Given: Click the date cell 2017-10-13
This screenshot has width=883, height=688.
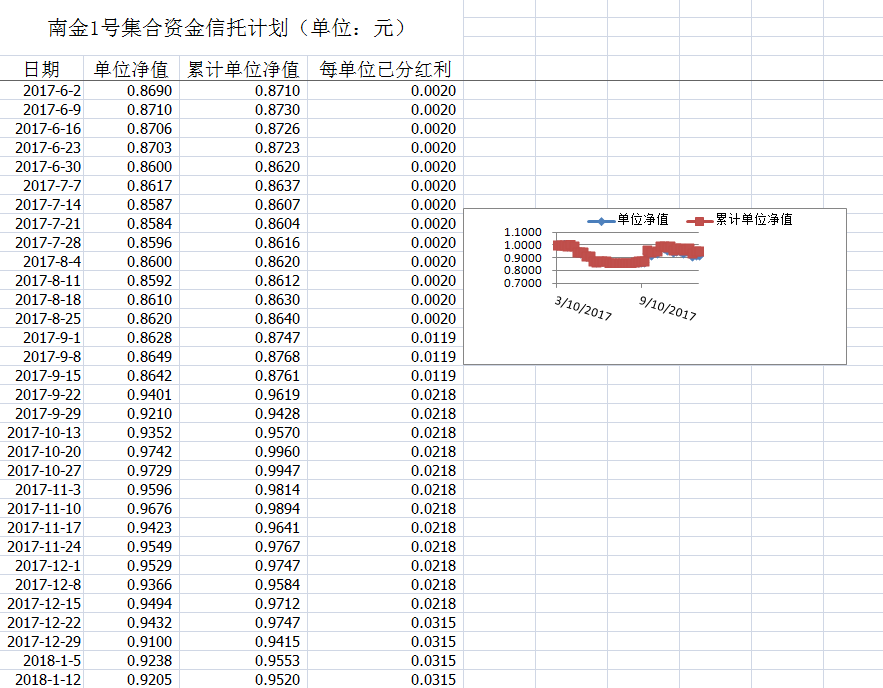Looking at the screenshot, I should pyautogui.click(x=45, y=433).
